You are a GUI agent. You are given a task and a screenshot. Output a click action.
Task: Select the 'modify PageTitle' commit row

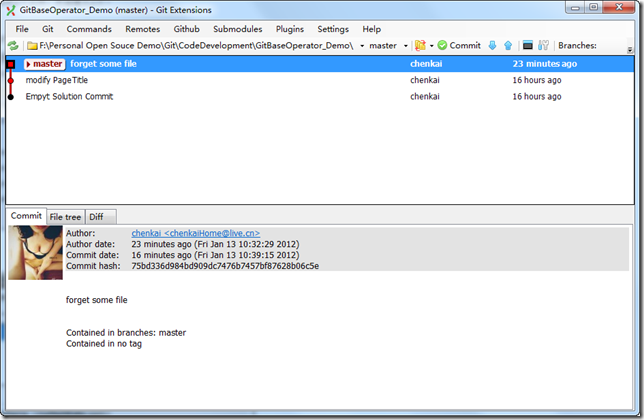click(x=320, y=80)
